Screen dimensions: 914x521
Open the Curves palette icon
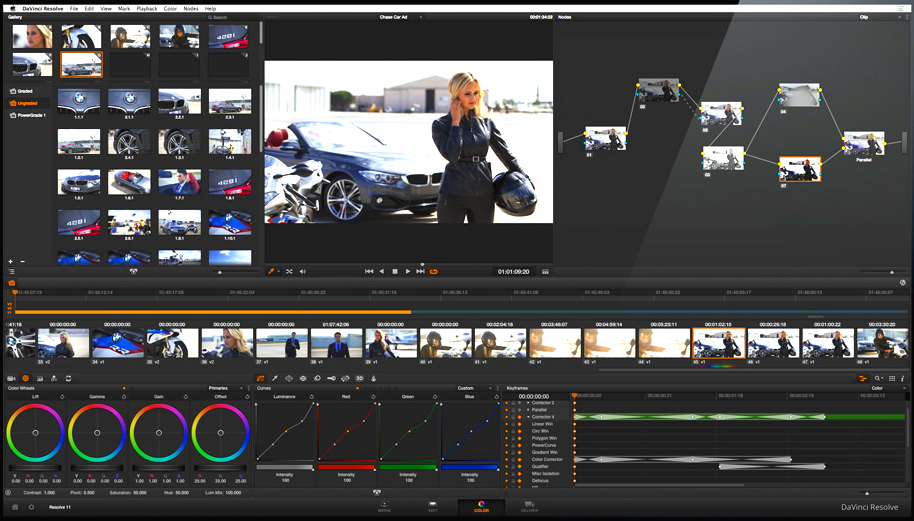pyautogui.click(x=261, y=379)
